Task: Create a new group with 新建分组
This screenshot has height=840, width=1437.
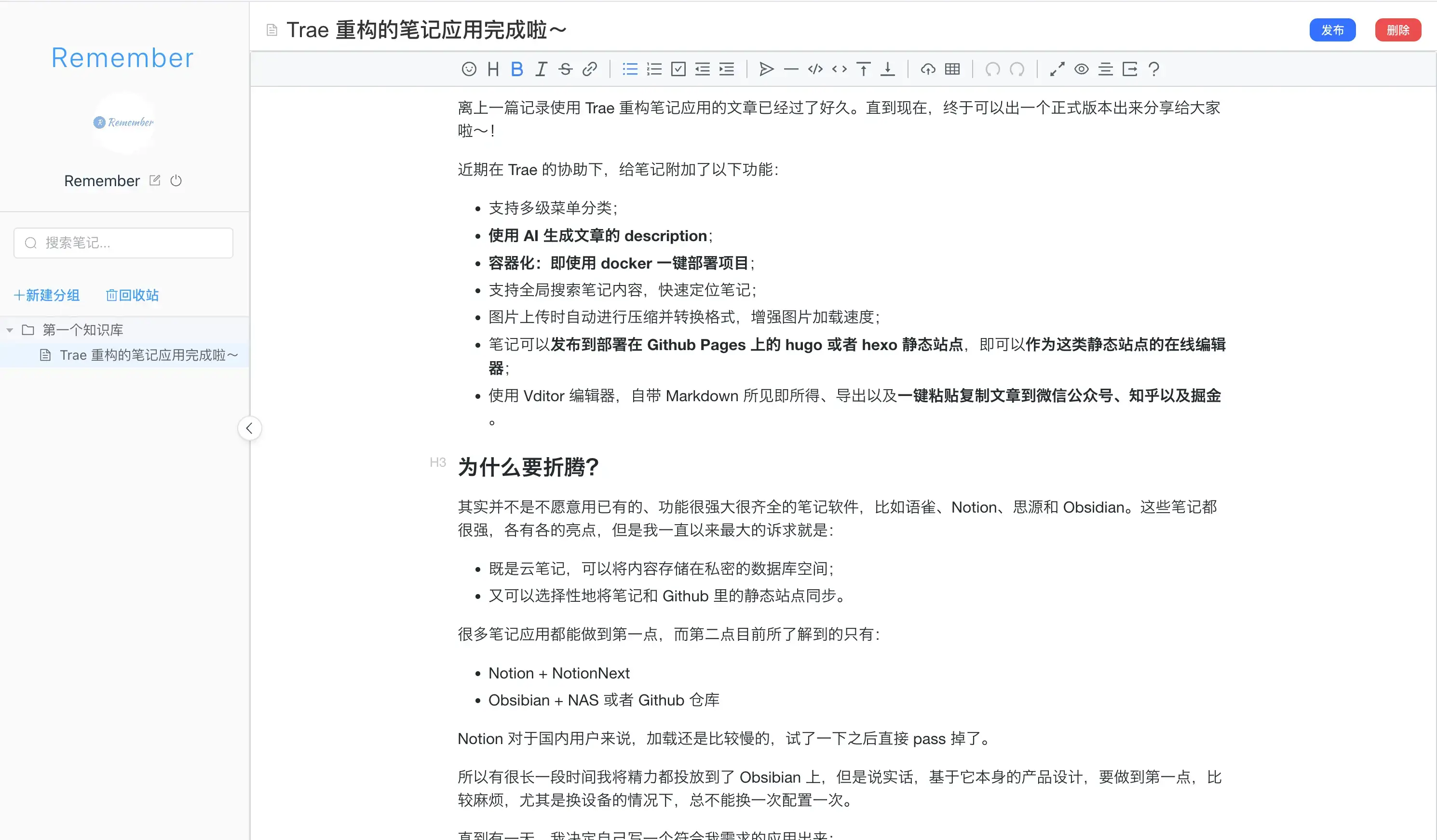Action: click(47, 295)
